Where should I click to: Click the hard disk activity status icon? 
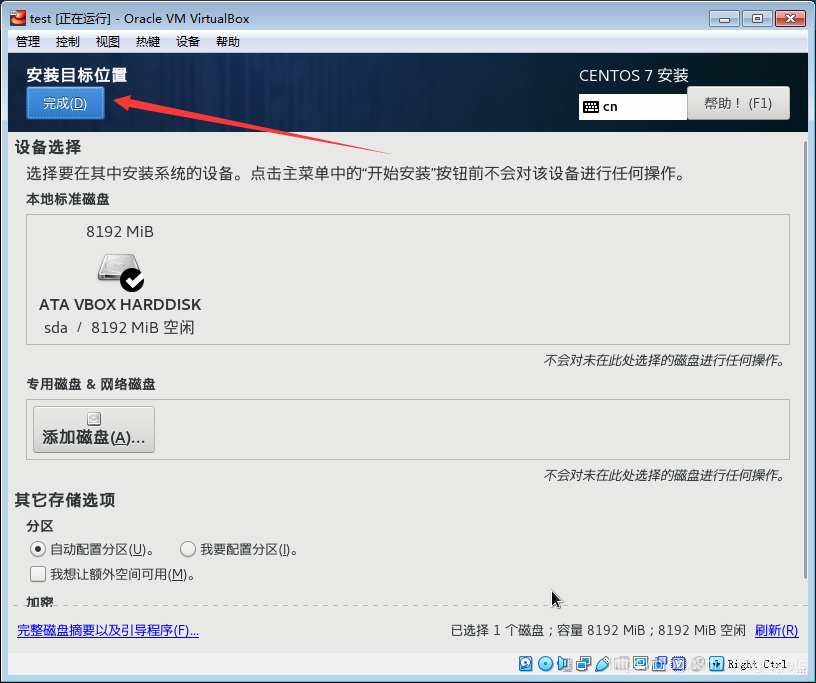click(526, 664)
